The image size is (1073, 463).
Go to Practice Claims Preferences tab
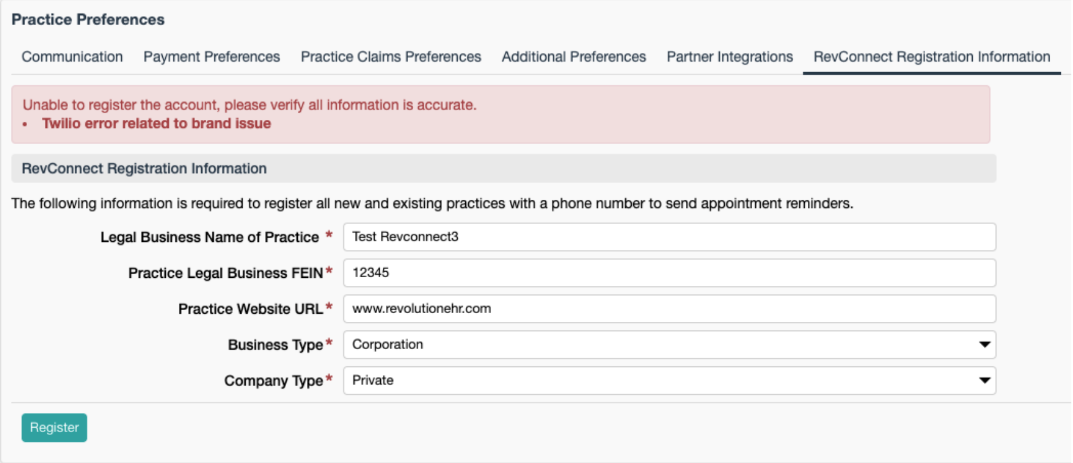[x=391, y=57]
